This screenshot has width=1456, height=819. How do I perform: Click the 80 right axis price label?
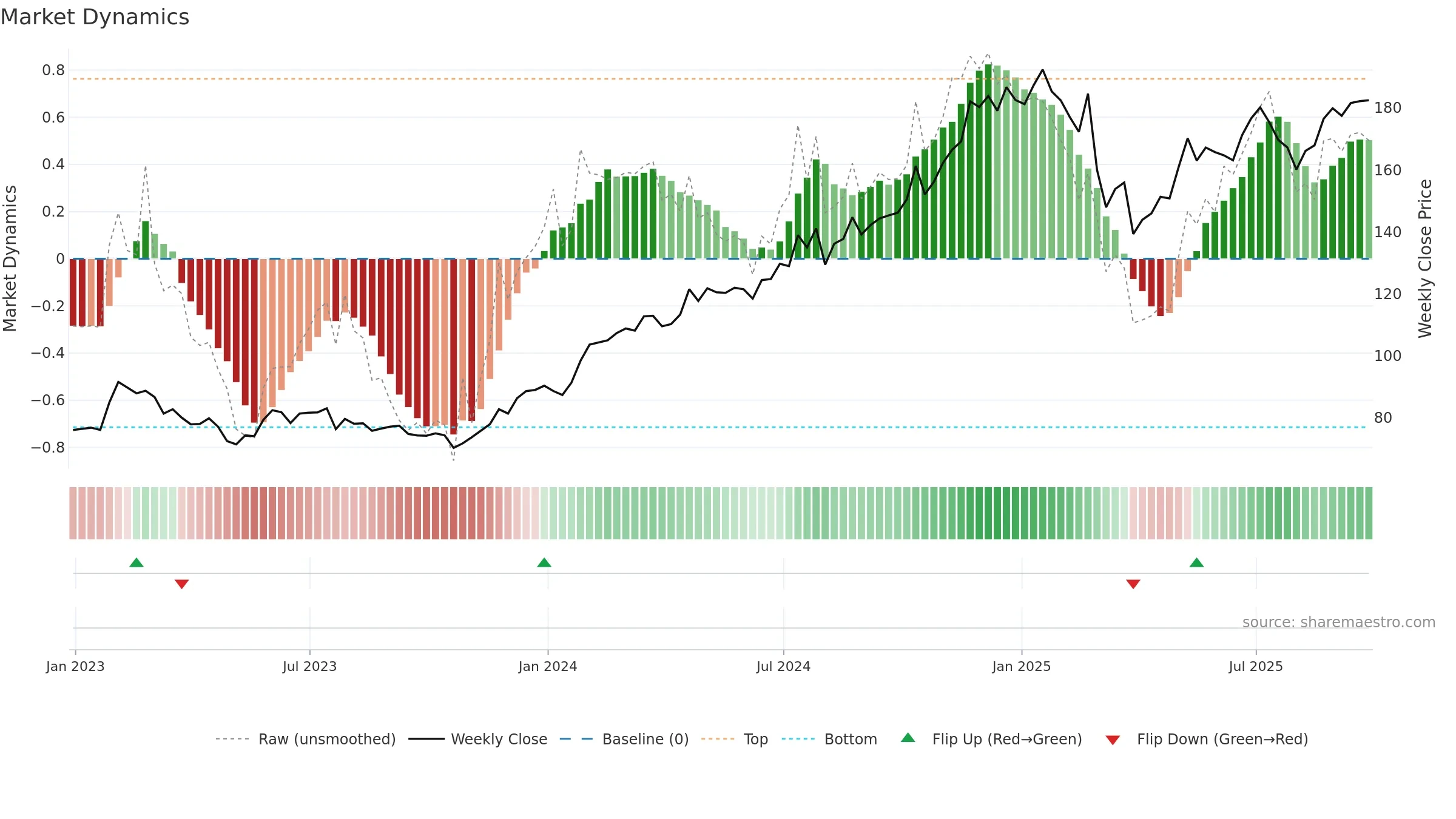(1383, 418)
